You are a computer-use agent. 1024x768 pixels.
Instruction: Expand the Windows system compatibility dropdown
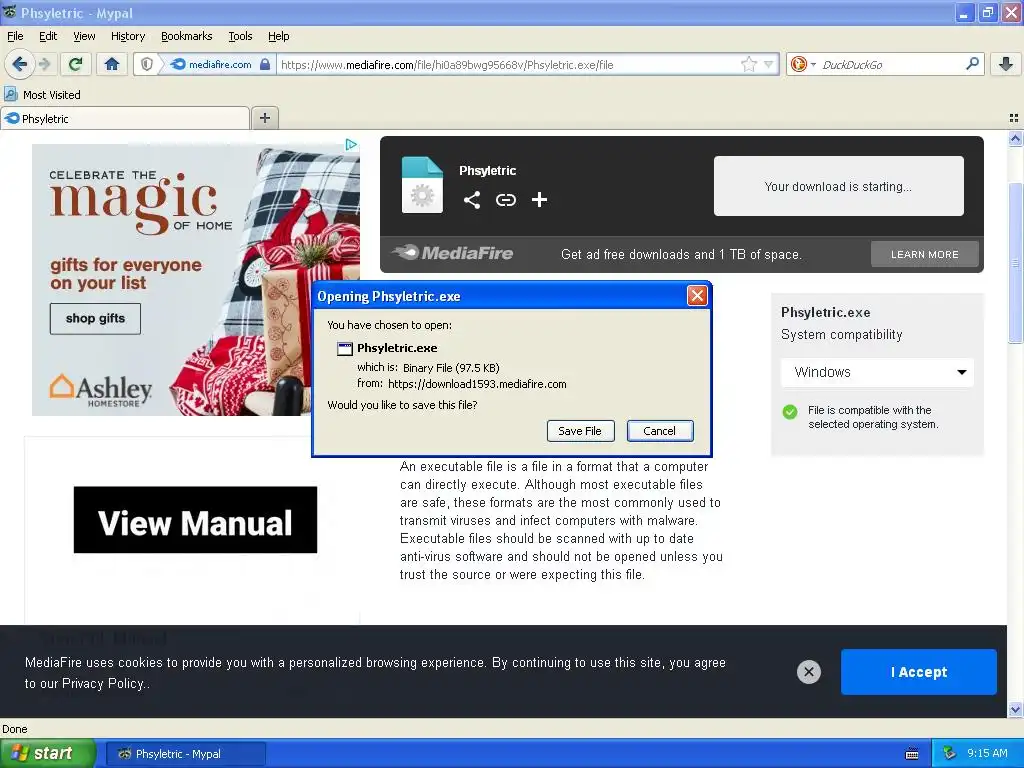[877, 372]
